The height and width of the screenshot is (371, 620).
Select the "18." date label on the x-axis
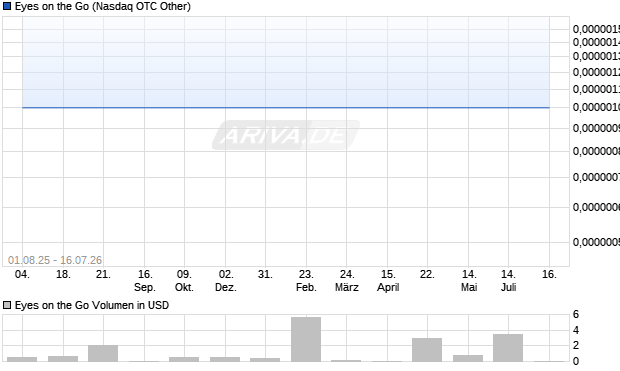point(63,274)
